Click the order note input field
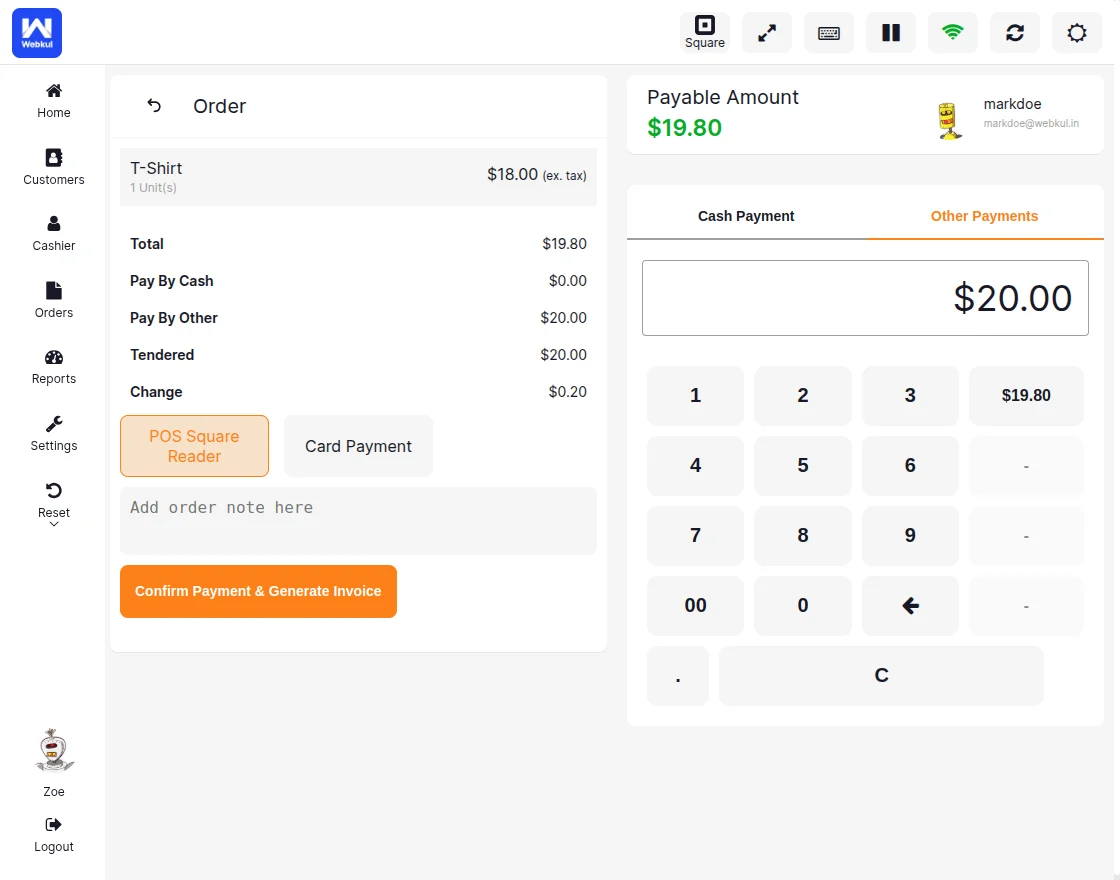Screen dimensions: 1120x880 click(x=358, y=520)
